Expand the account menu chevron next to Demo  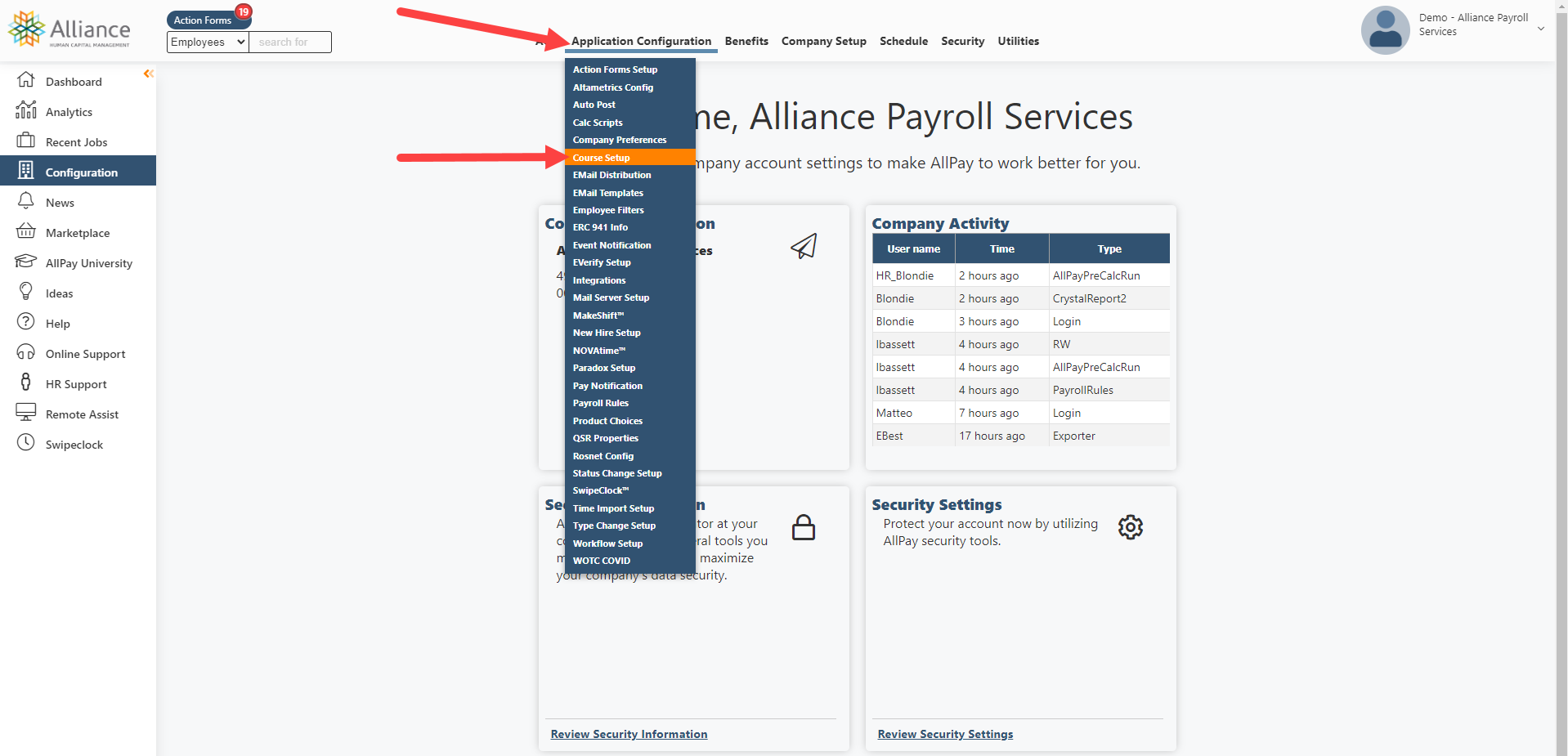1541,29
